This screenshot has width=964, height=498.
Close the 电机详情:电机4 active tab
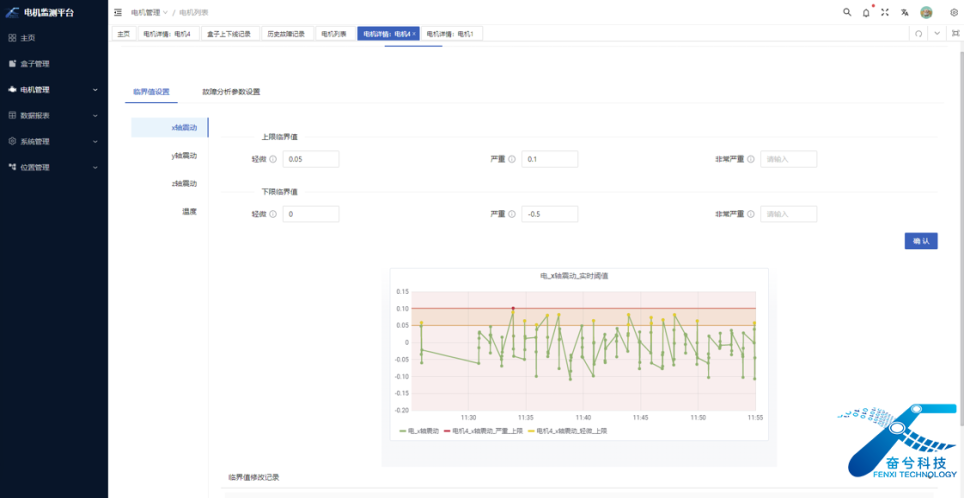414,33
